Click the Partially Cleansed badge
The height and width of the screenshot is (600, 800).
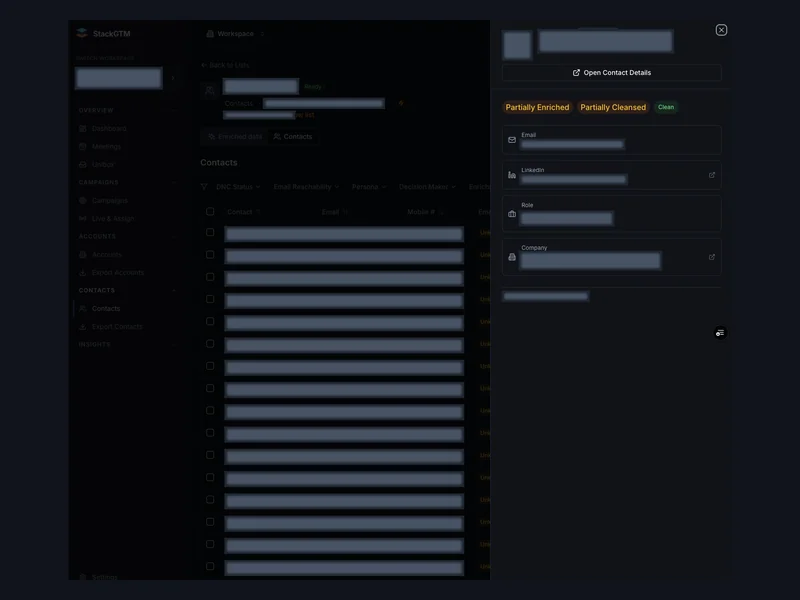(613, 107)
